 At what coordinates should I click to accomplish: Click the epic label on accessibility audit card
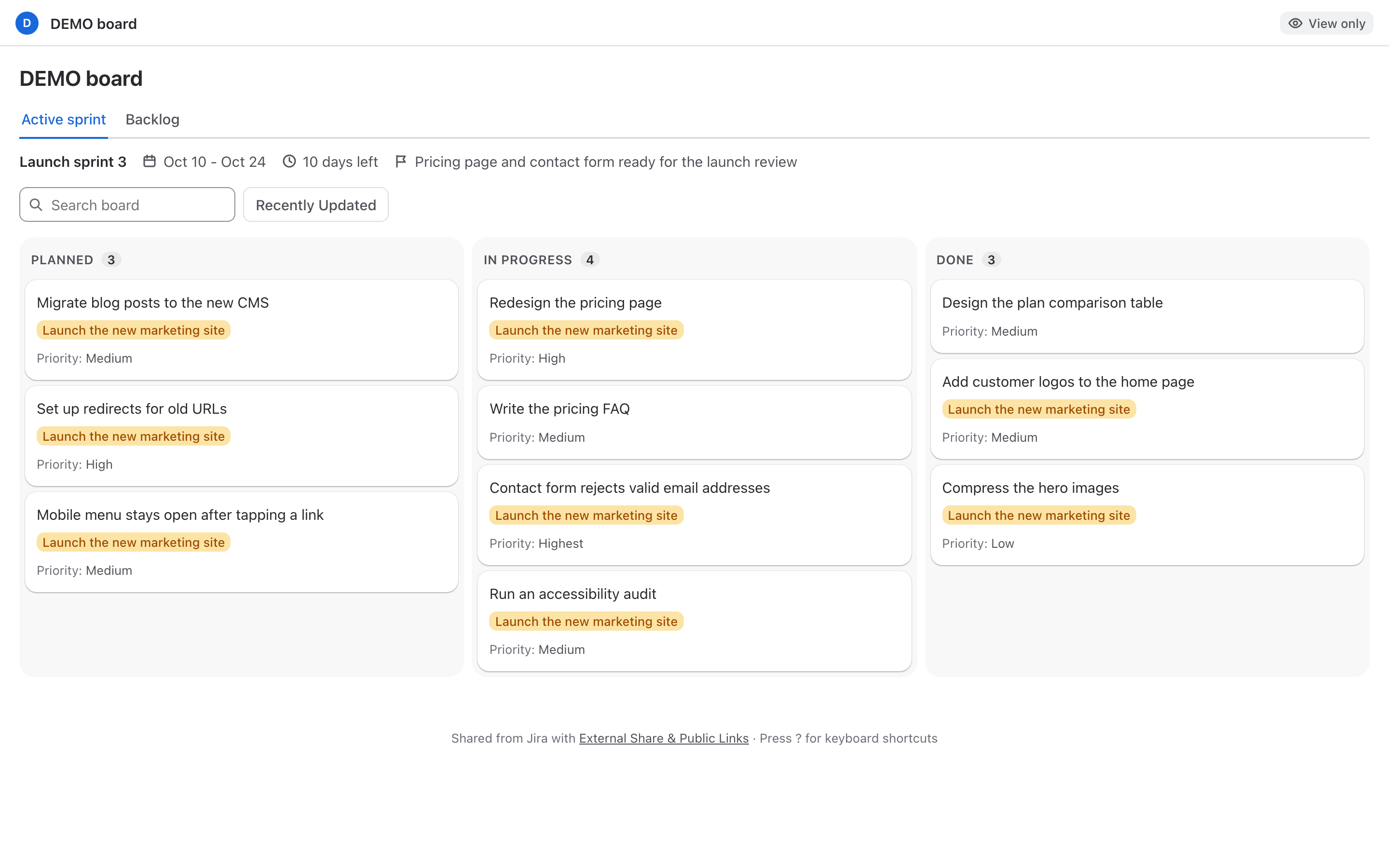tap(586, 622)
